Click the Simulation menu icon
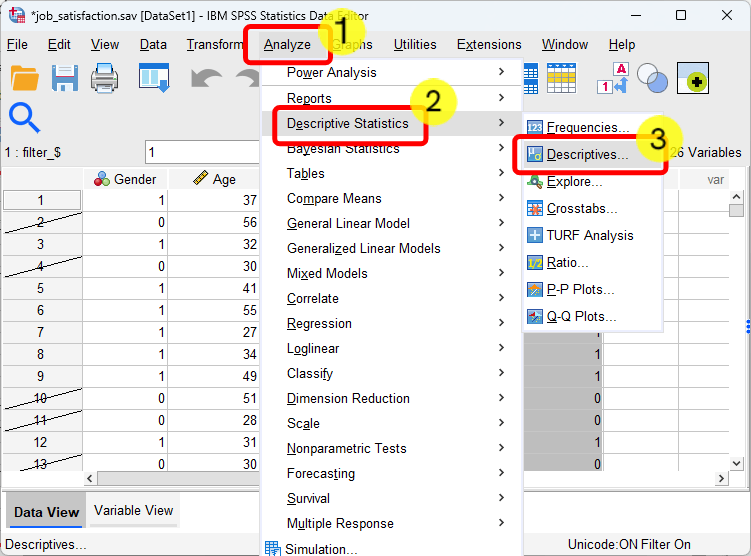The height and width of the screenshot is (556, 751). coord(273,548)
